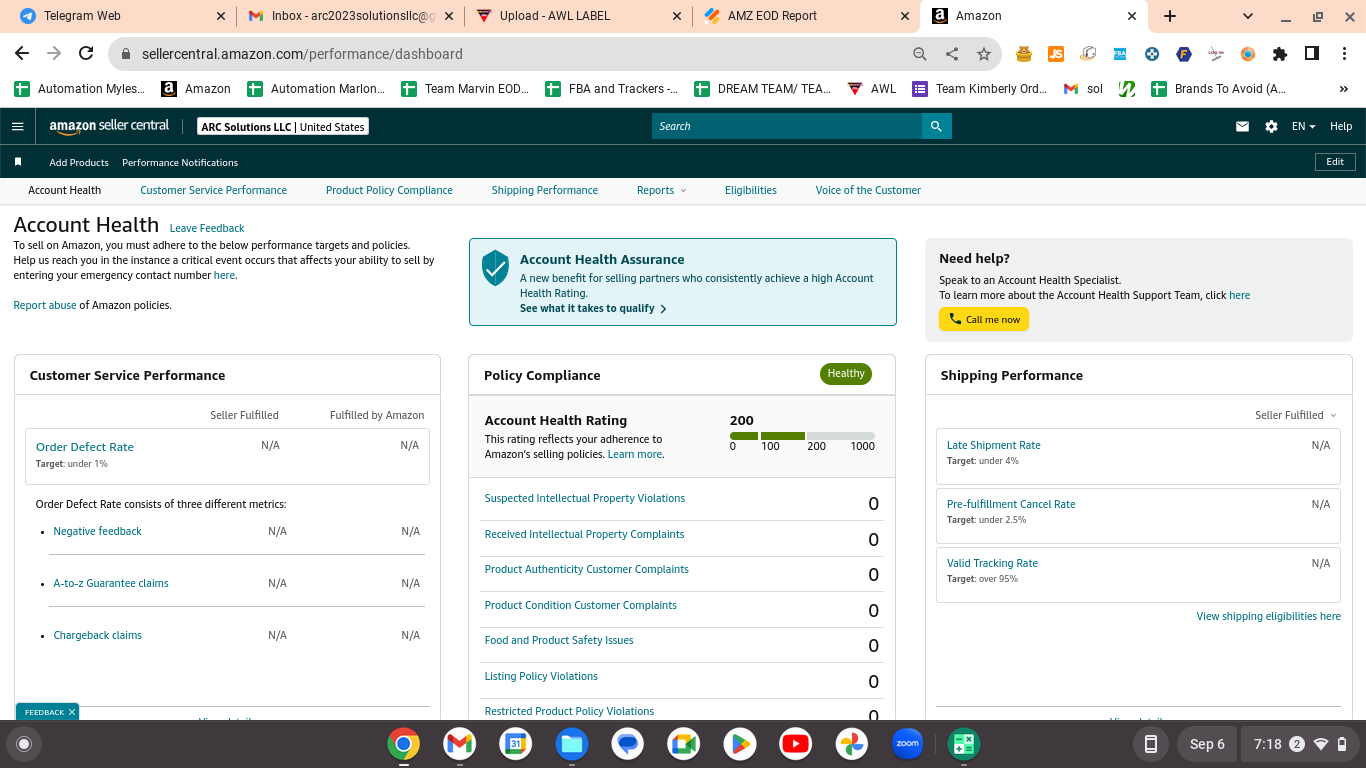
Task: Open the Seller Central settings gear
Action: 1271,126
